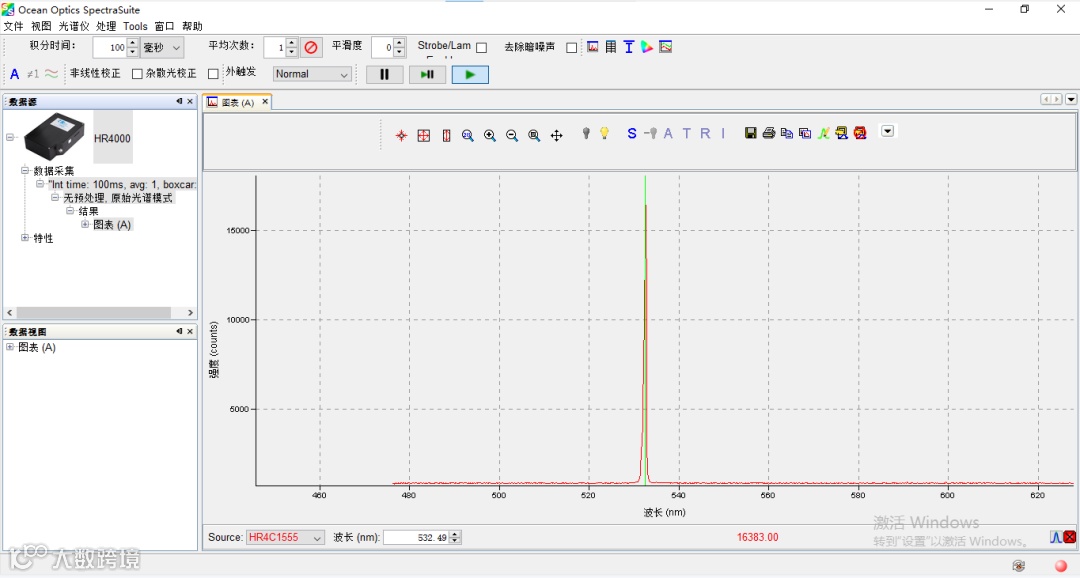This screenshot has height=578, width=1080.
Task: Open the graph toolbar overflow dropdown arrow
Action: [x=888, y=132]
